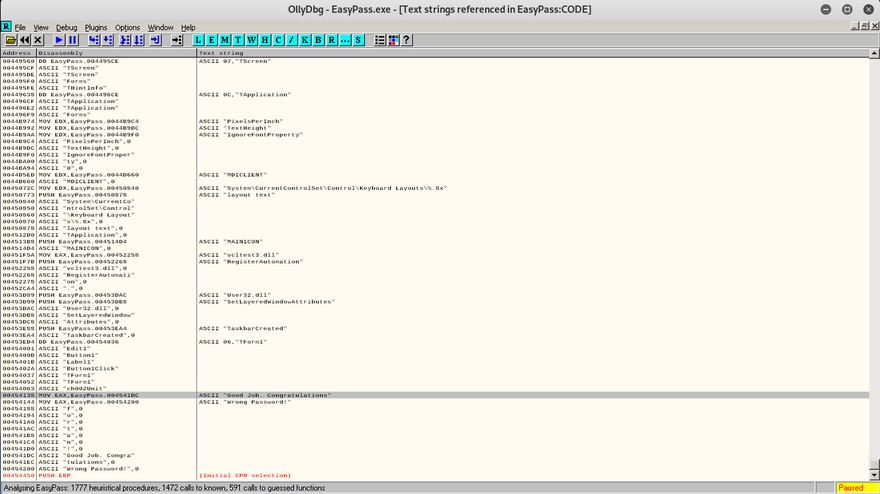Run the program with the play icon
The image size is (880, 494).
point(59,40)
